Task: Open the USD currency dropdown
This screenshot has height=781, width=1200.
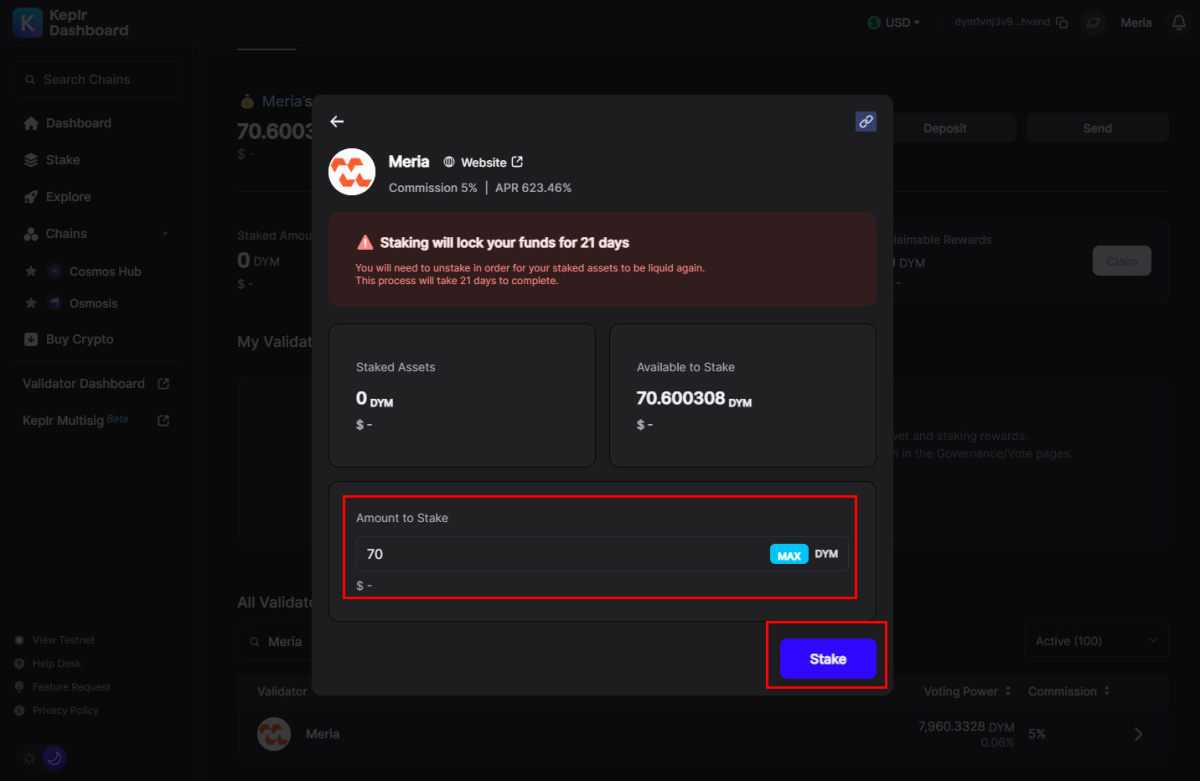Action: coord(894,22)
